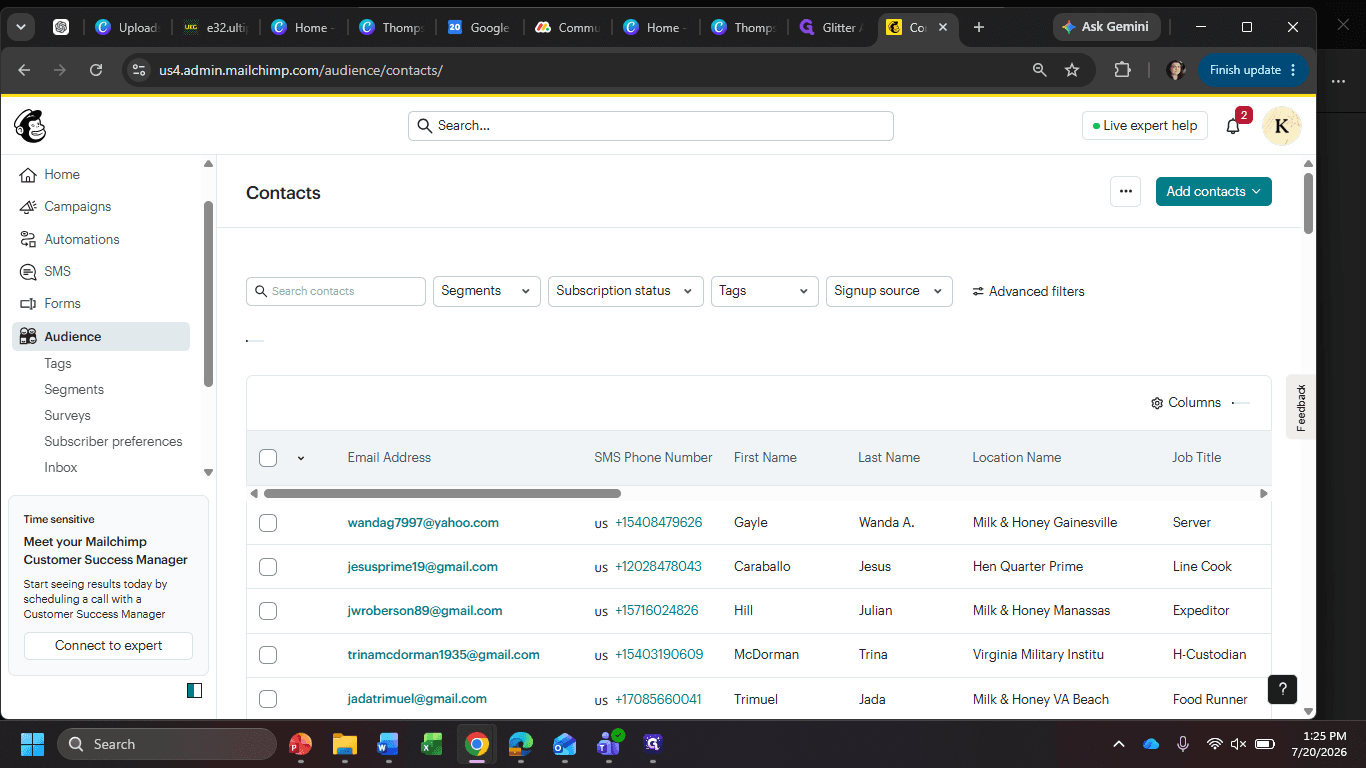Open the Tags submenu under Audience
This screenshot has height=768, width=1366.
(58, 364)
